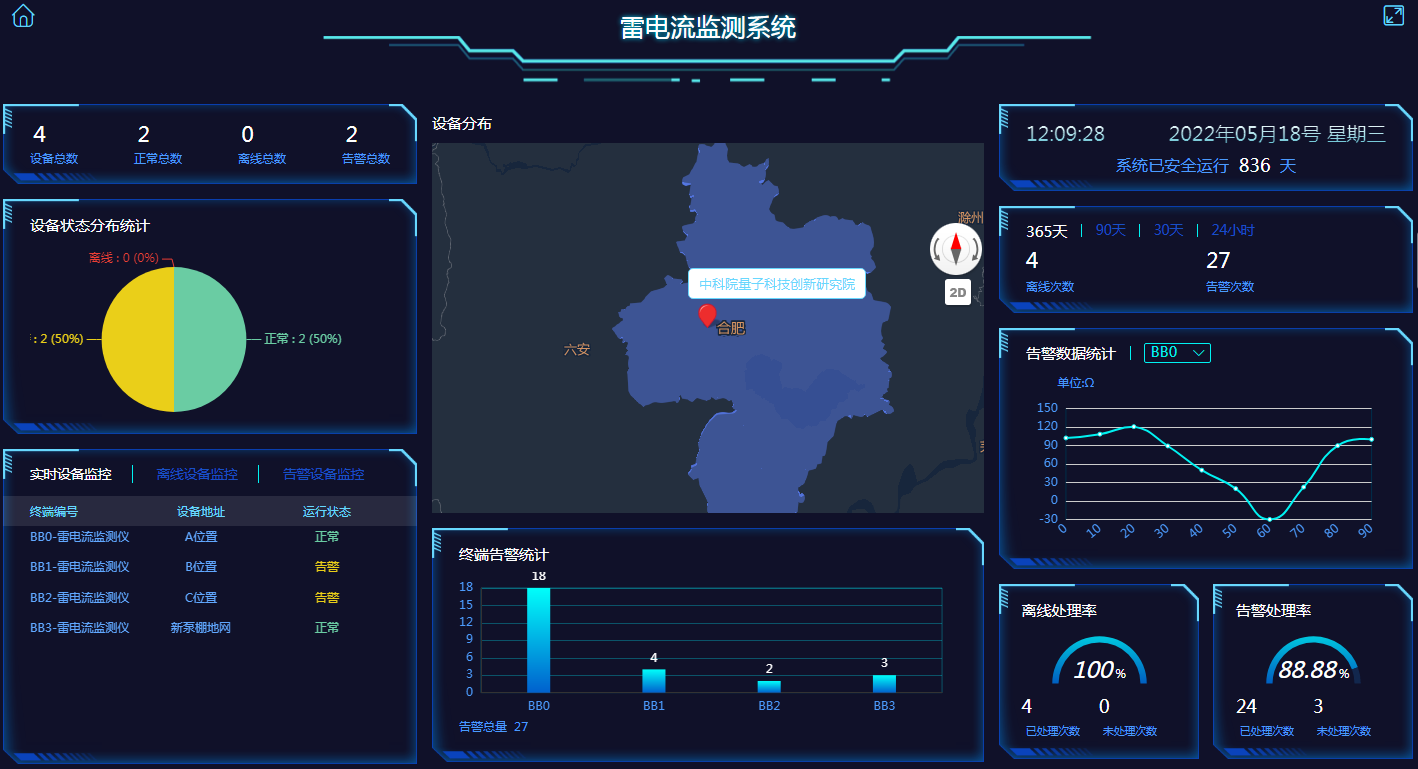Switch the map to 2D view
This screenshot has height=769, width=1418.
point(956,293)
